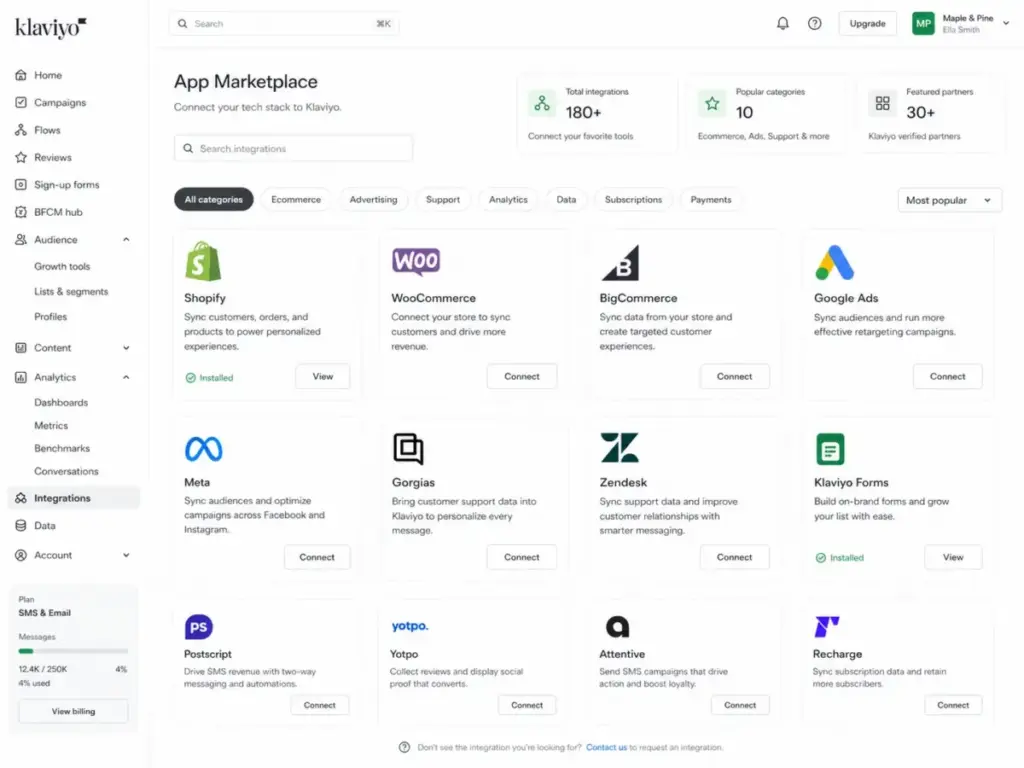Viewport: 1024px width, 768px height.
Task: Collapse the Audience sidebar section
Action: (x=126, y=240)
